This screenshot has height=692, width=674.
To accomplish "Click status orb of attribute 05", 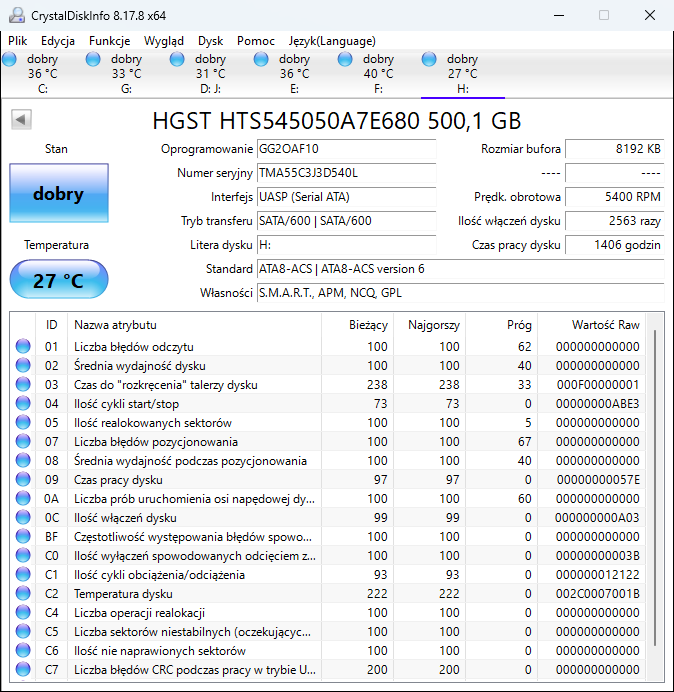I will tap(23, 422).
